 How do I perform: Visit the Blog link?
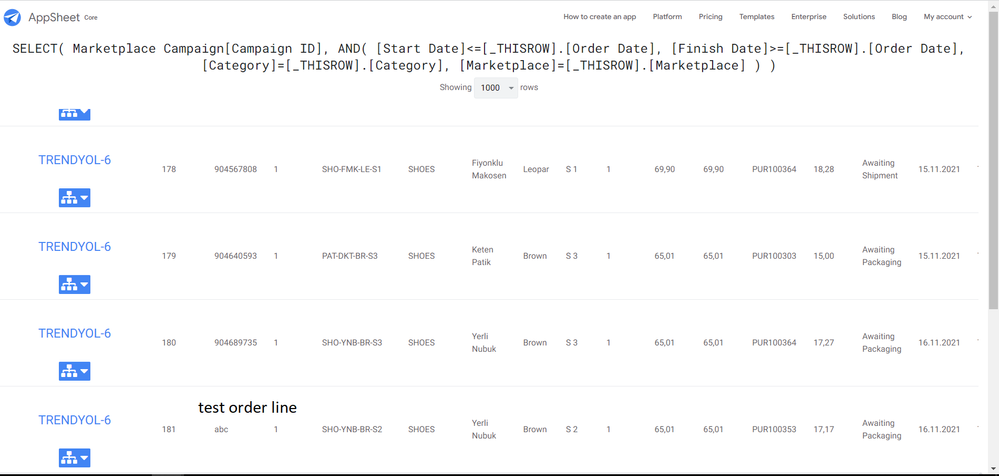click(899, 17)
